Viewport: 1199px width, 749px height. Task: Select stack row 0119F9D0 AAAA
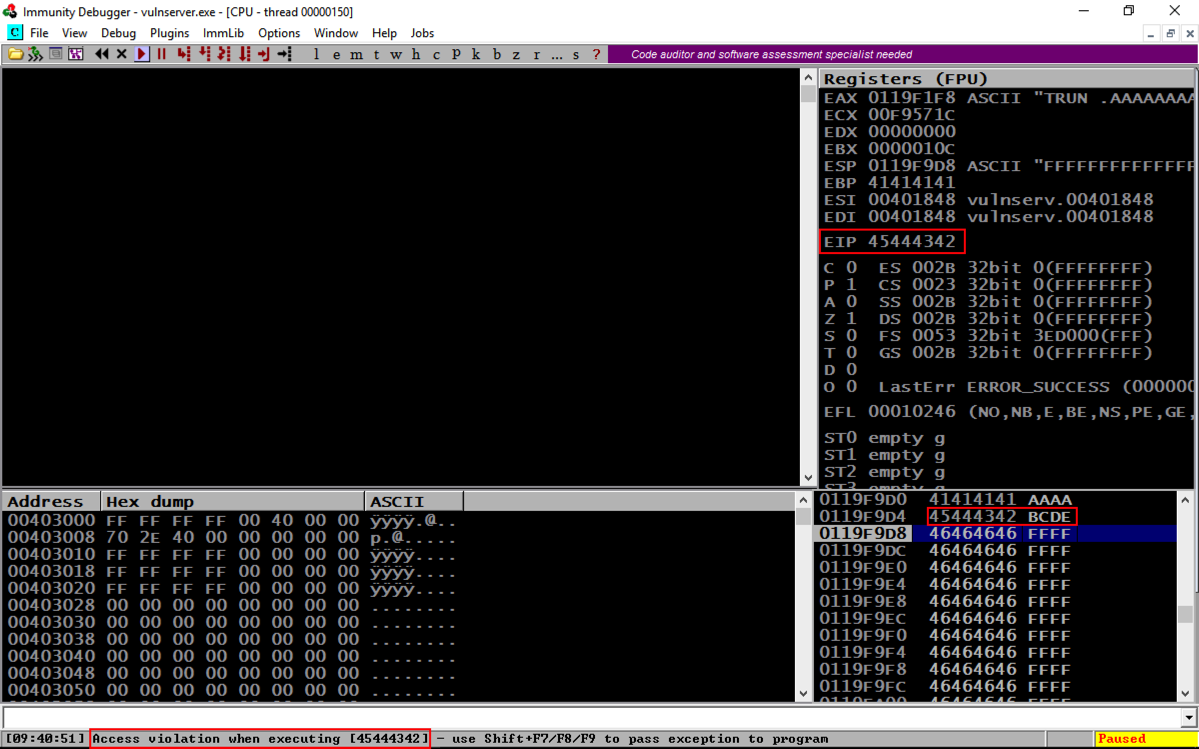996,500
